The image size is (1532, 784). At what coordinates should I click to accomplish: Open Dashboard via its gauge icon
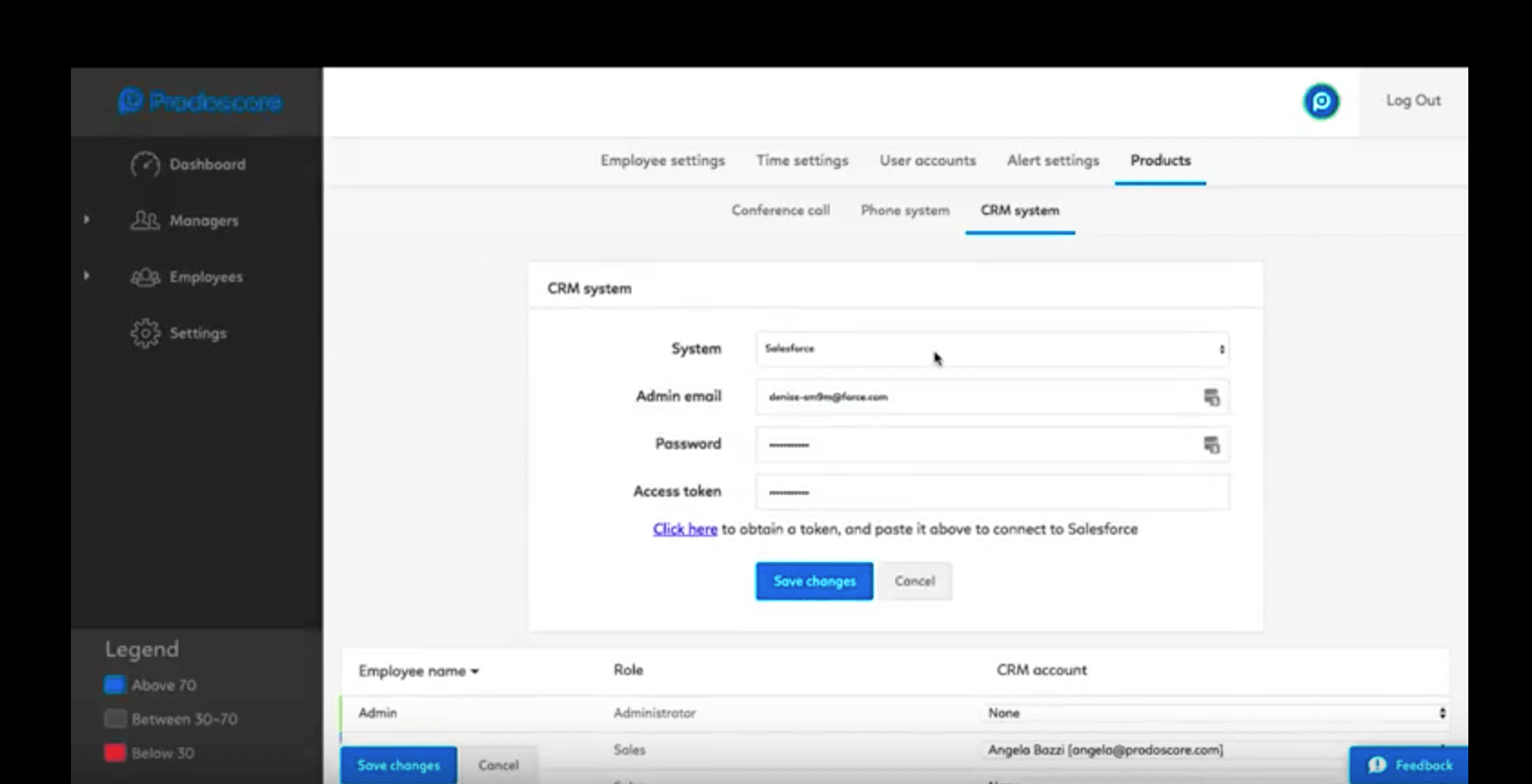(x=145, y=165)
